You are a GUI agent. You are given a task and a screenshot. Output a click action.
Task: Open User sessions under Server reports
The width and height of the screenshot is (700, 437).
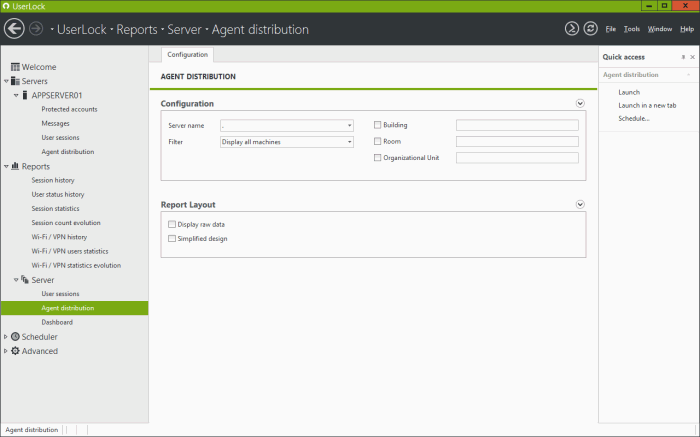click(x=60, y=294)
